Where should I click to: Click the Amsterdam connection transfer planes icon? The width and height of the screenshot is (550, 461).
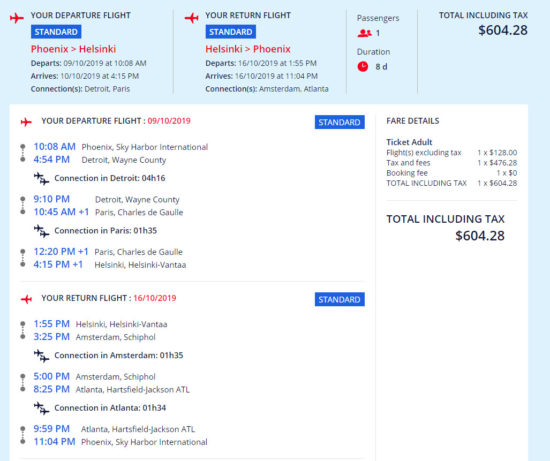(x=41, y=355)
